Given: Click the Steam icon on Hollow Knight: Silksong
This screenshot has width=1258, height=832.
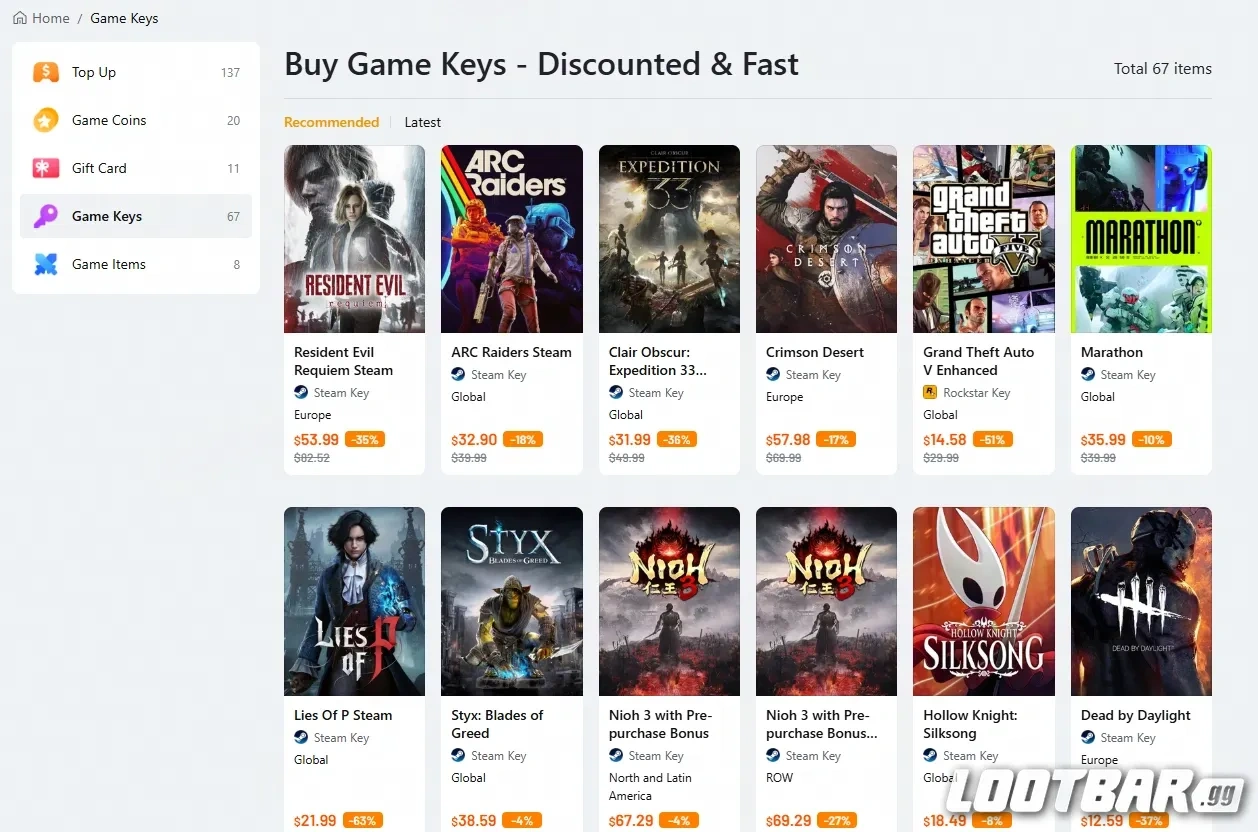Looking at the screenshot, I should coord(930,755).
